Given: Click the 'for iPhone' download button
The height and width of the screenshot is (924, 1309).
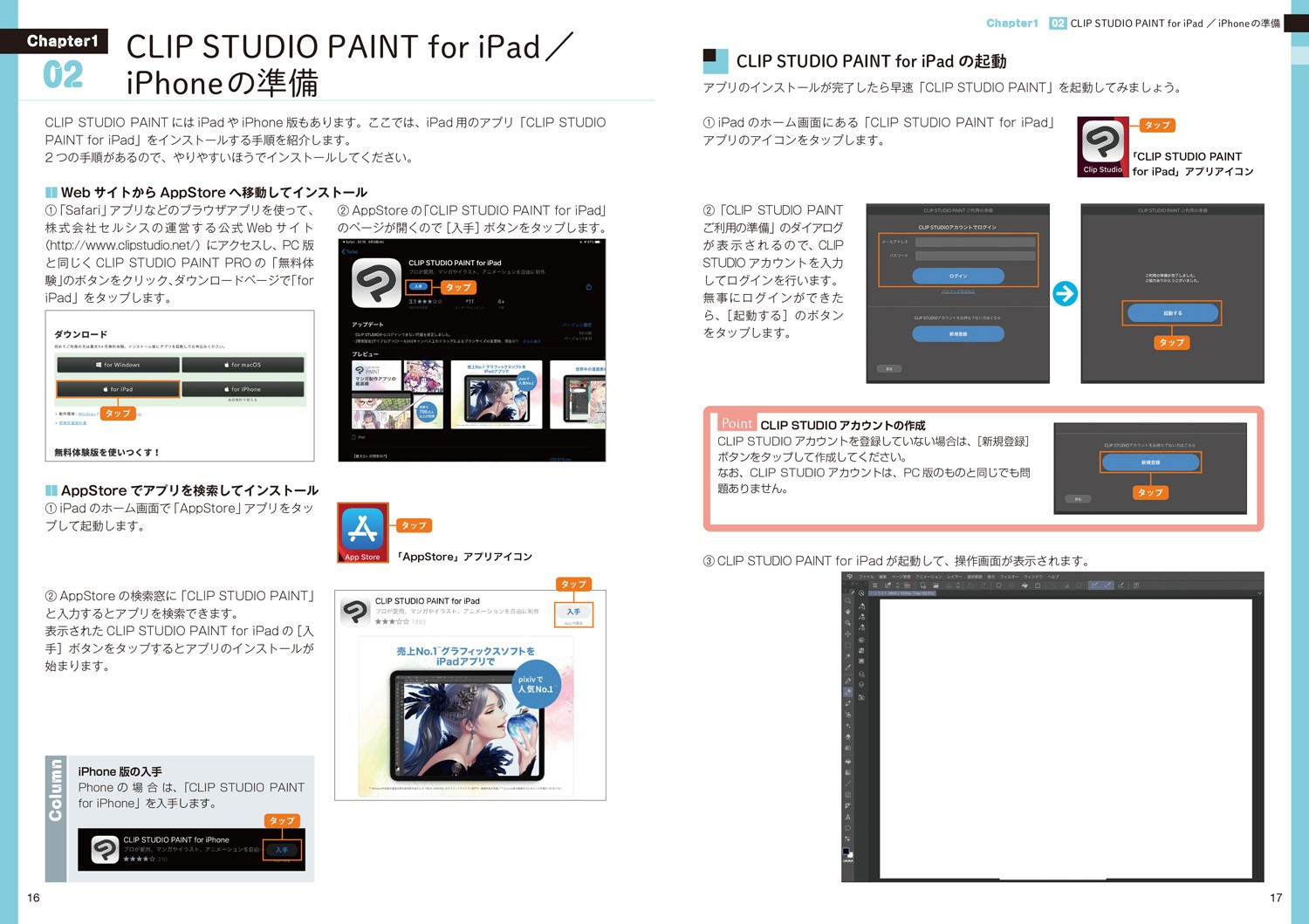Looking at the screenshot, I should [x=243, y=389].
